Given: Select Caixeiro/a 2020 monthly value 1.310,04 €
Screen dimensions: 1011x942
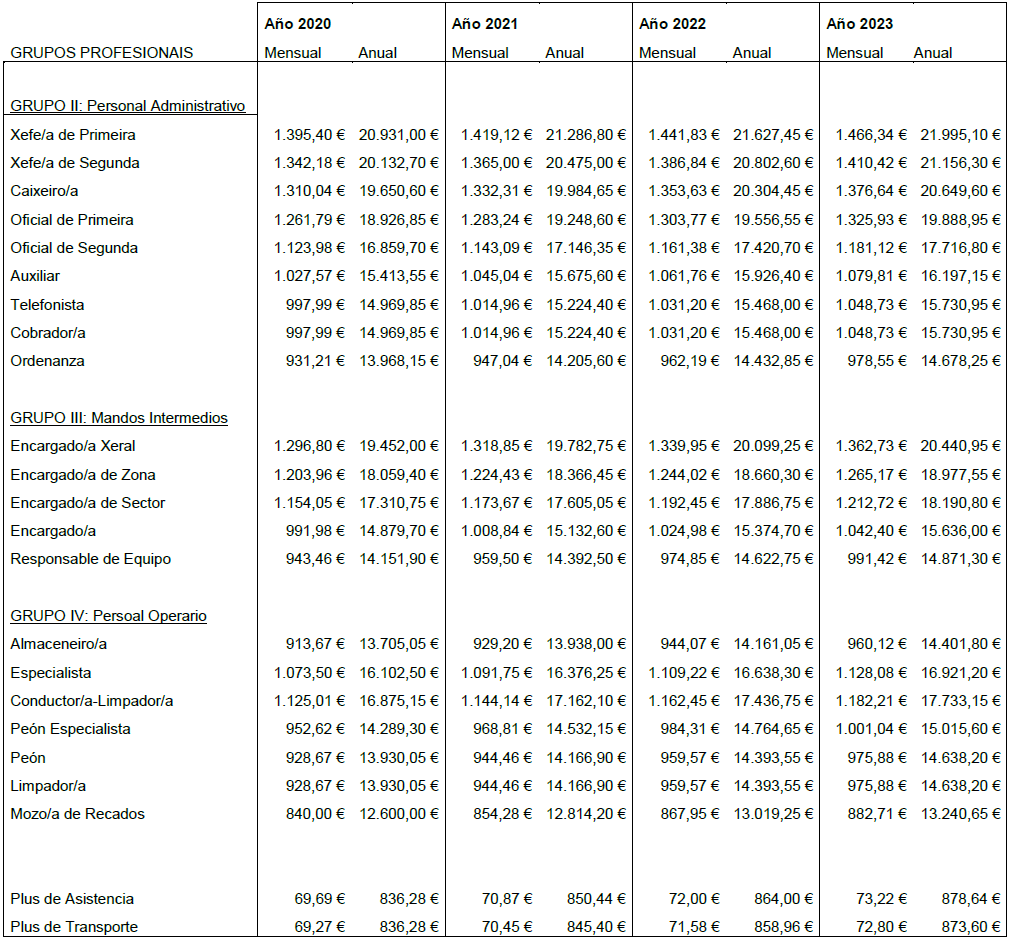Looking at the screenshot, I should pyautogui.click(x=310, y=191).
